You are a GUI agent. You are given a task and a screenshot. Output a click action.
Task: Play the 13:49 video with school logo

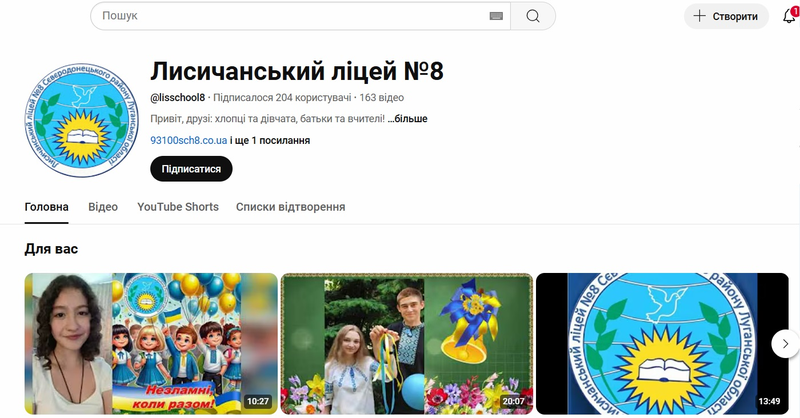coord(662,343)
